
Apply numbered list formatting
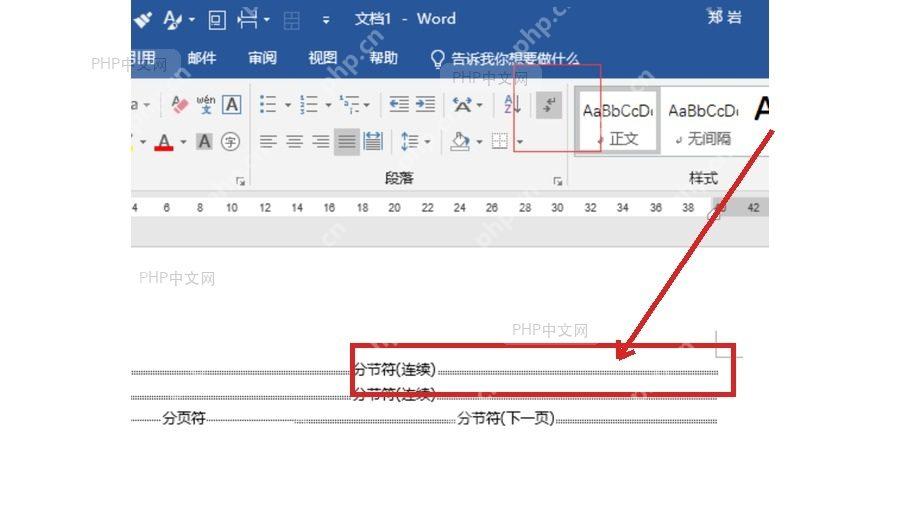(x=309, y=104)
